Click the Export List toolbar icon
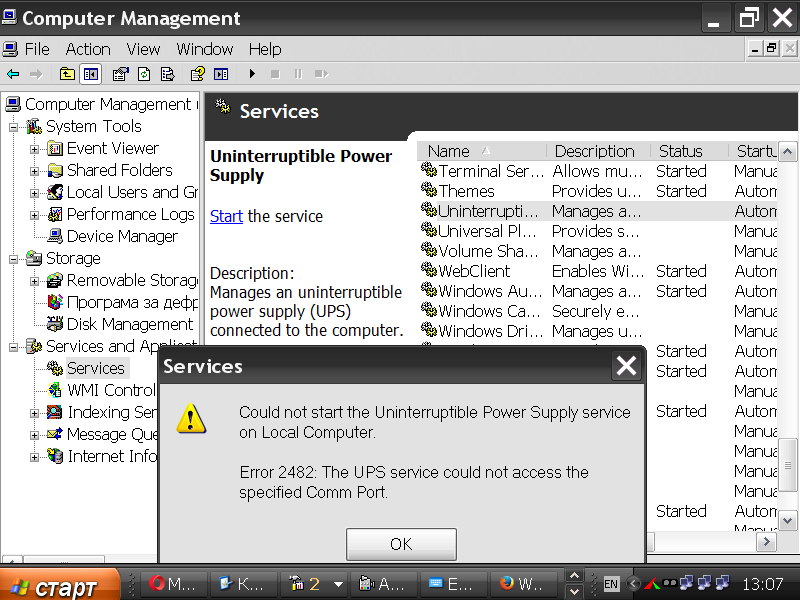Image resolution: width=800 pixels, height=600 pixels. pos(167,74)
